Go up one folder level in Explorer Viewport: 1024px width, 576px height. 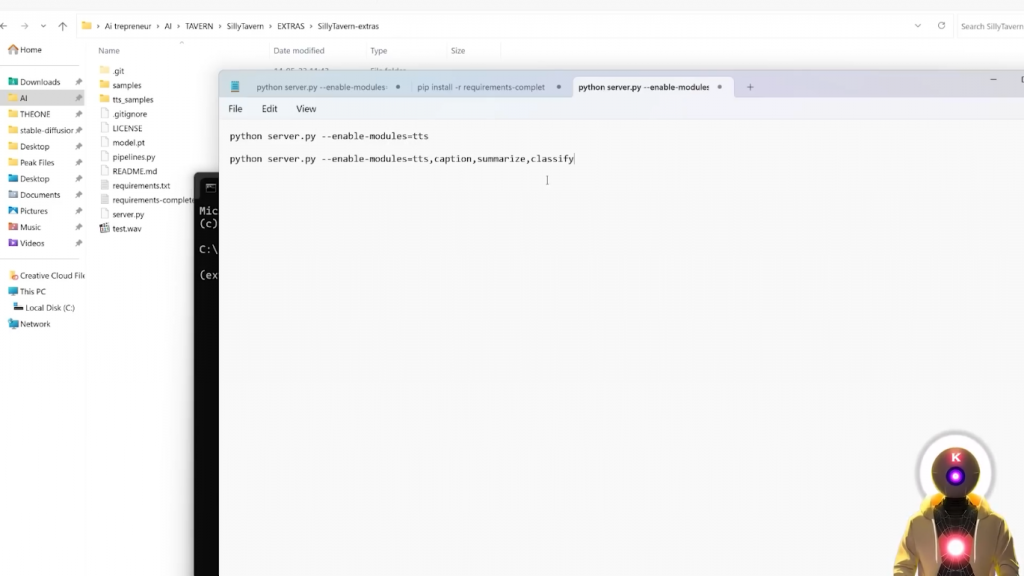(x=63, y=26)
